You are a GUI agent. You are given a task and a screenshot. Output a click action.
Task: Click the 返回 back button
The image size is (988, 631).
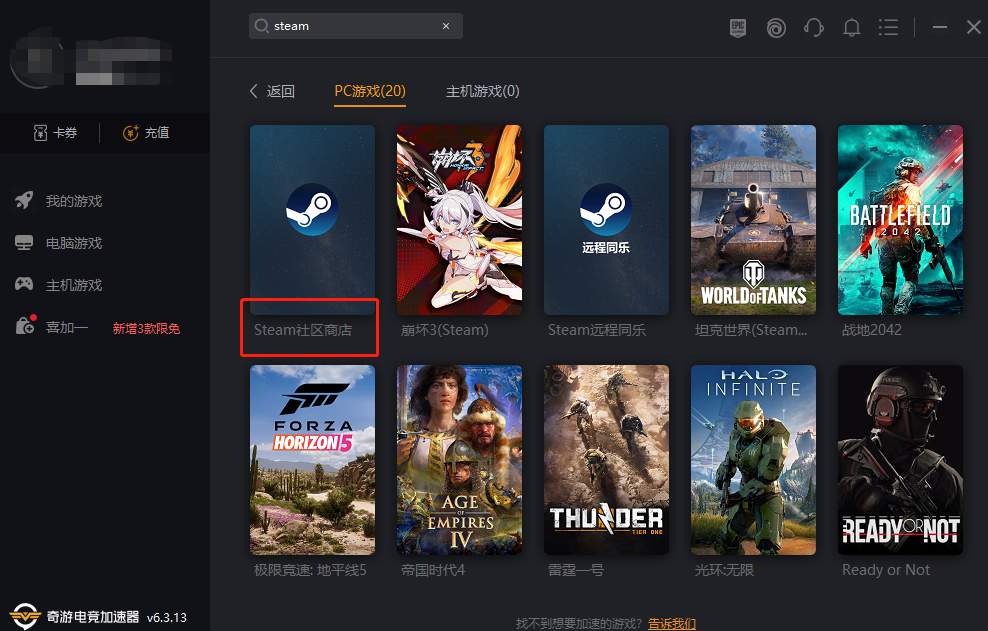click(270, 90)
